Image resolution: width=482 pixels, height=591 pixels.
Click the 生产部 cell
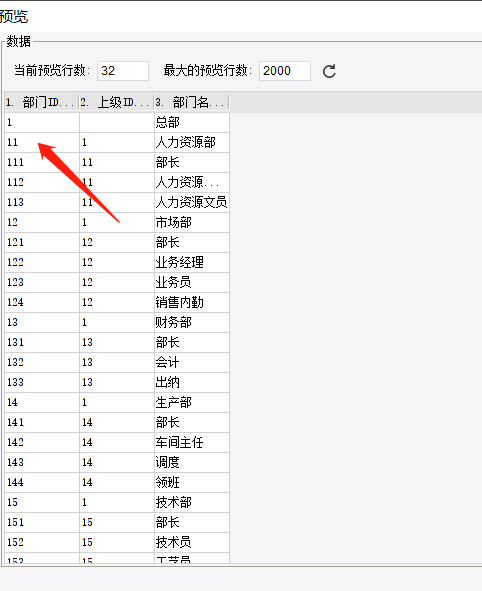click(192, 402)
